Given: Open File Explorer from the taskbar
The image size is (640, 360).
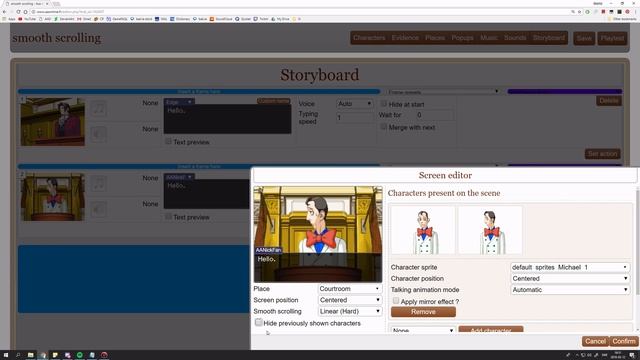Looking at the screenshot, I should pyautogui.click(x=31, y=355).
